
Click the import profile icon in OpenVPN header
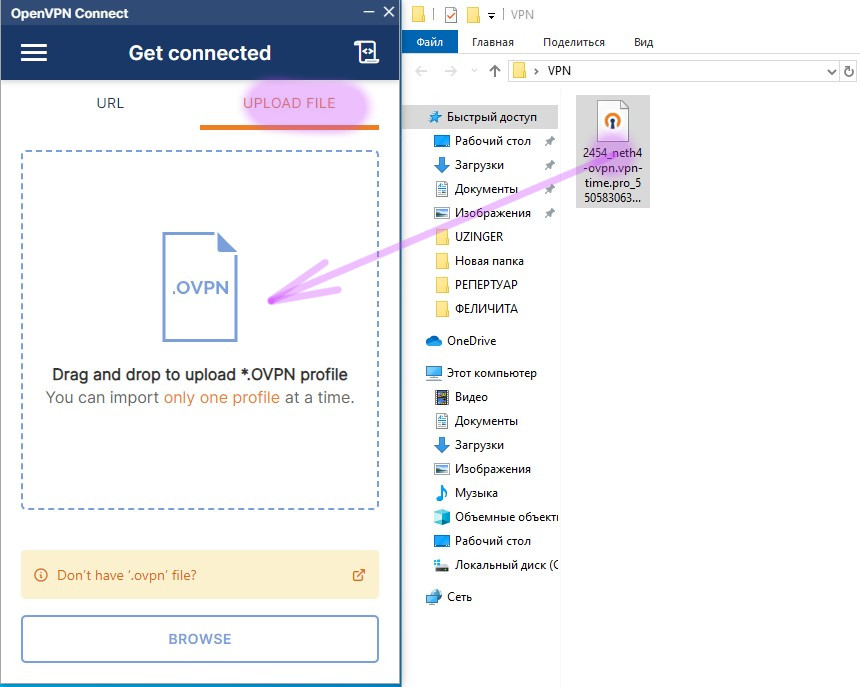click(366, 53)
